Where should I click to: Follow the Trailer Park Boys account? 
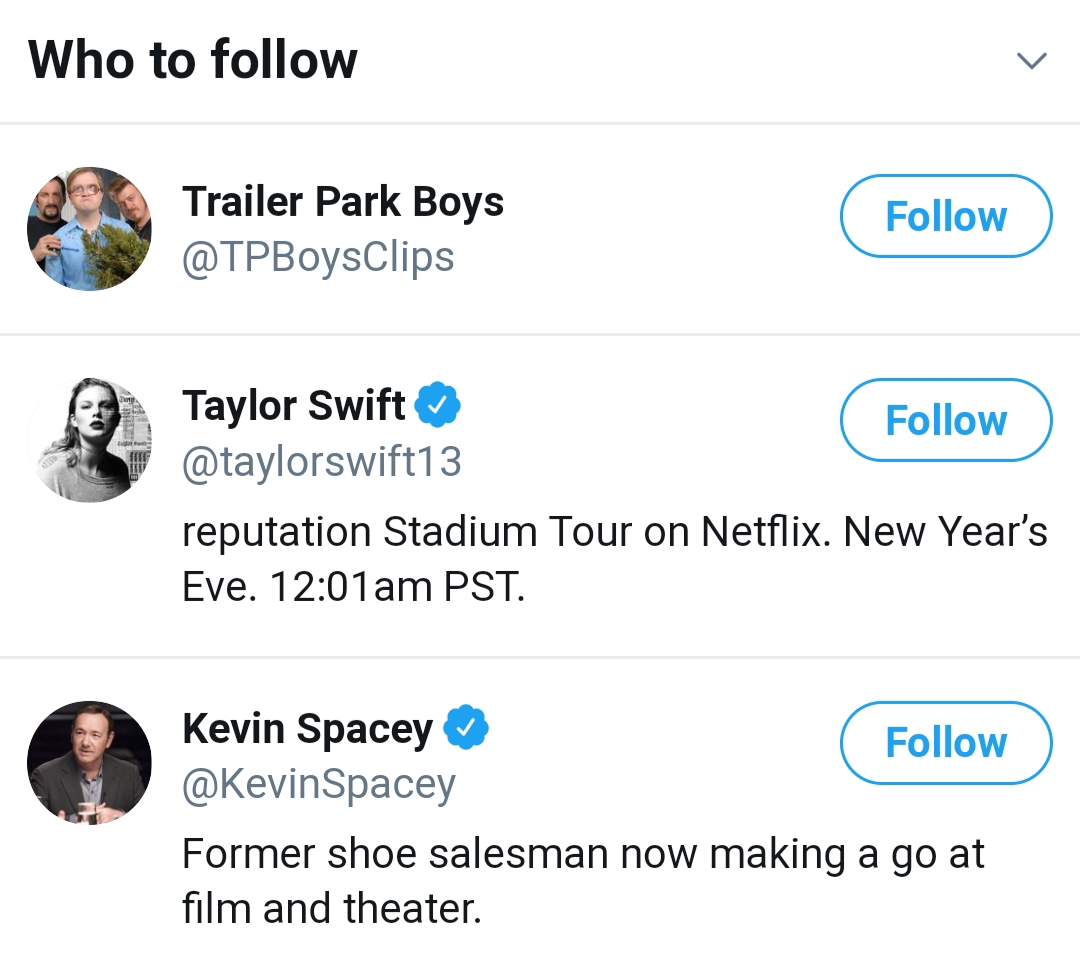pyautogui.click(x=946, y=216)
